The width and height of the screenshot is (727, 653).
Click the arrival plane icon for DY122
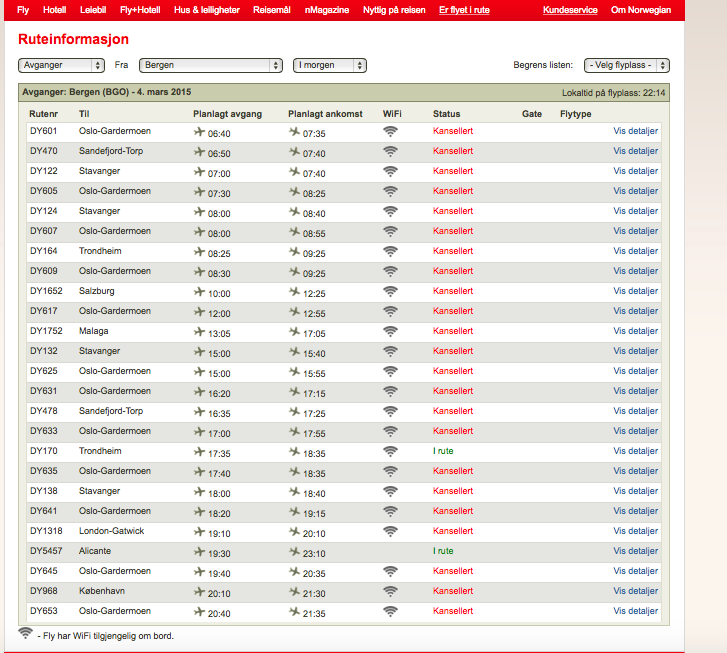tap(294, 172)
